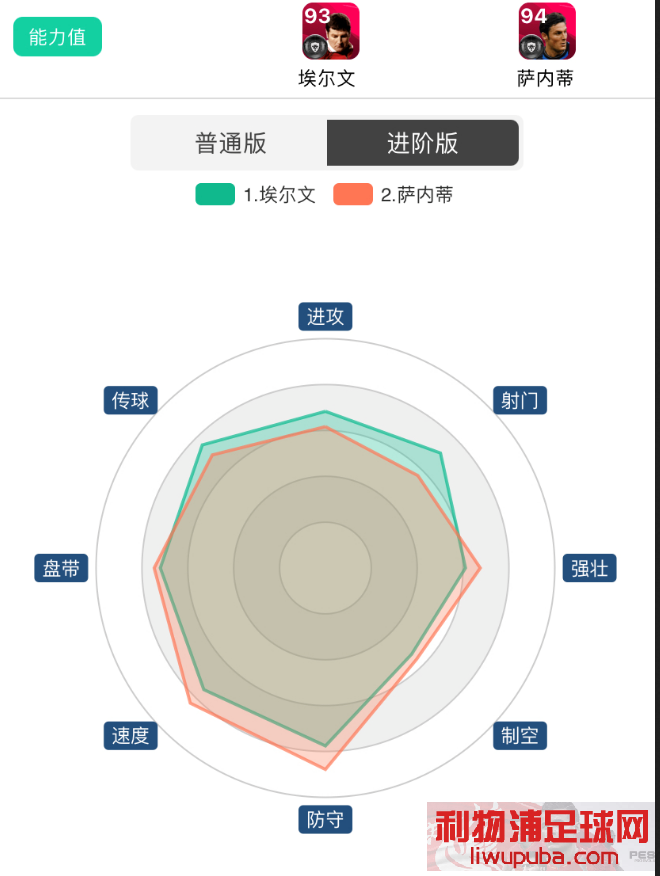Click the 萨内蒂 name under the portrait
This screenshot has width=660, height=876.
545,78
